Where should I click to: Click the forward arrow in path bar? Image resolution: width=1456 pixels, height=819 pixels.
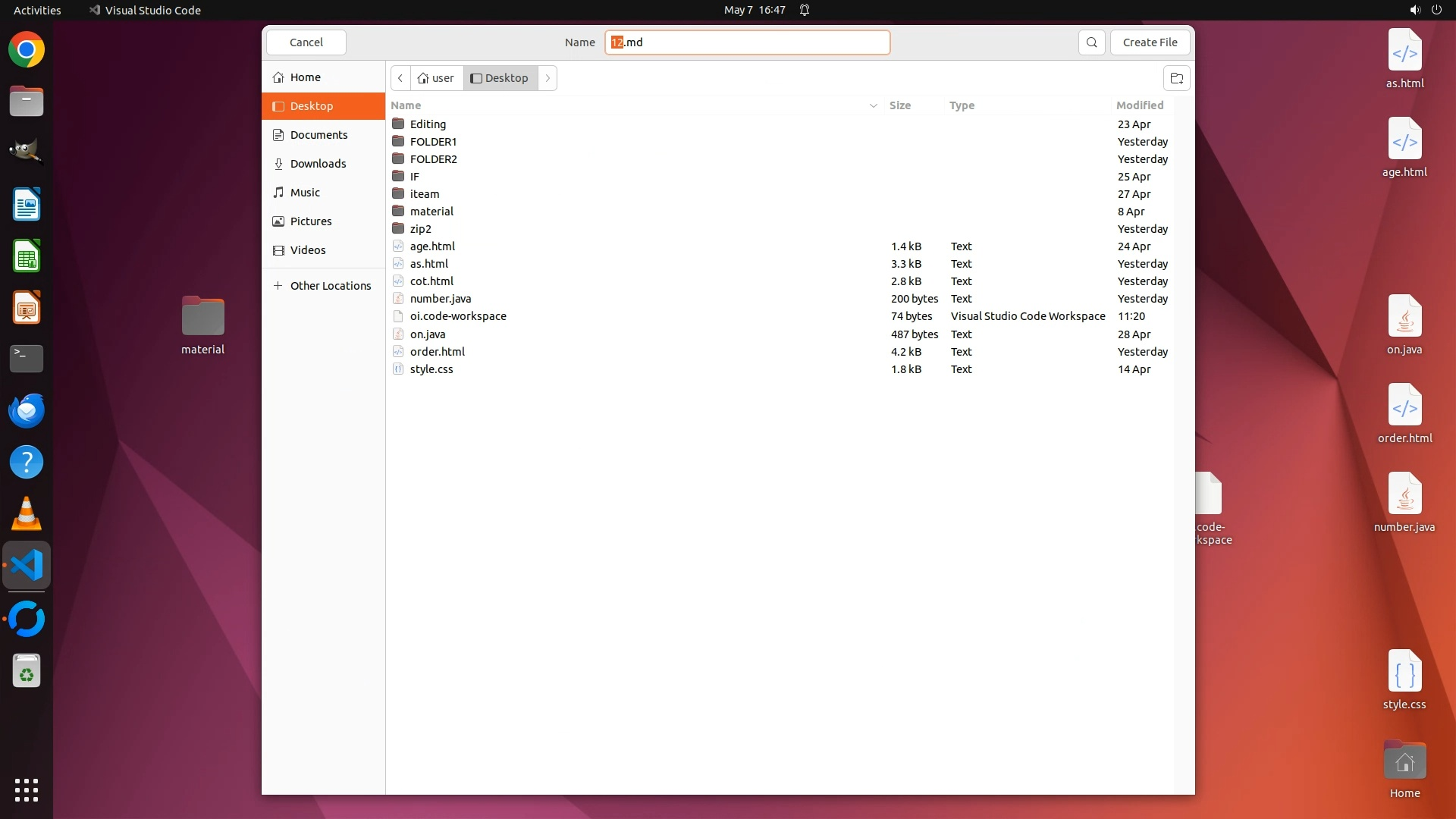click(x=548, y=78)
